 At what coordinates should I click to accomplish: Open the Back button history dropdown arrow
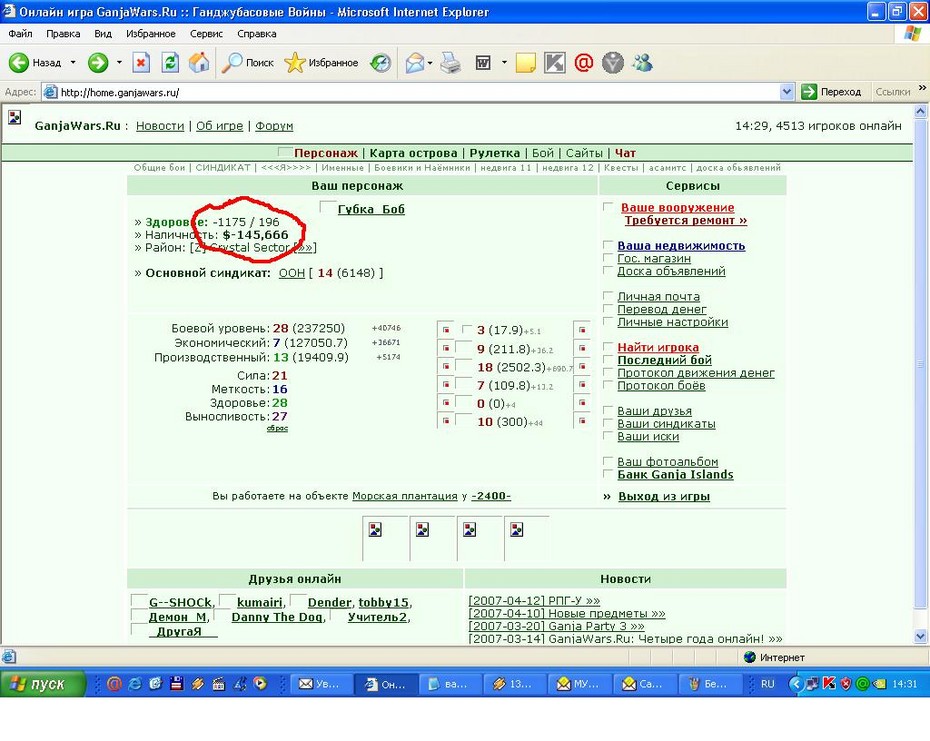coord(73,62)
